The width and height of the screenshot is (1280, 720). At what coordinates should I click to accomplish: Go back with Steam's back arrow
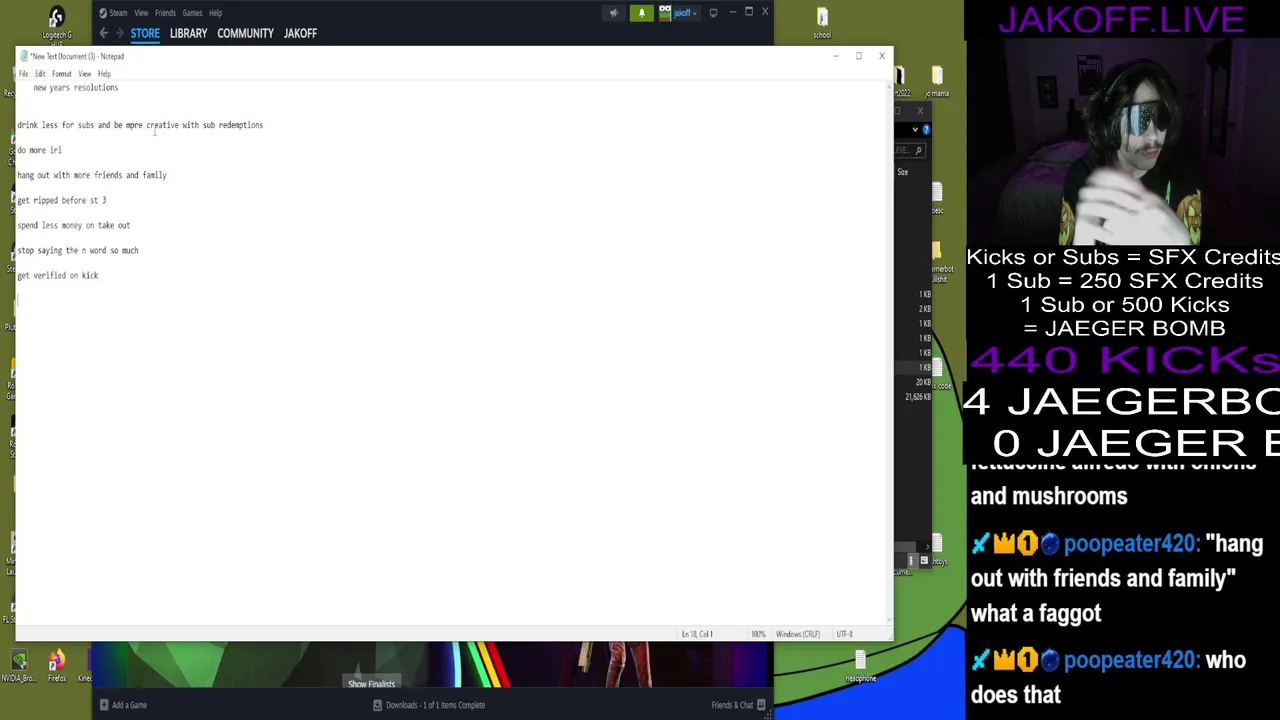point(103,33)
